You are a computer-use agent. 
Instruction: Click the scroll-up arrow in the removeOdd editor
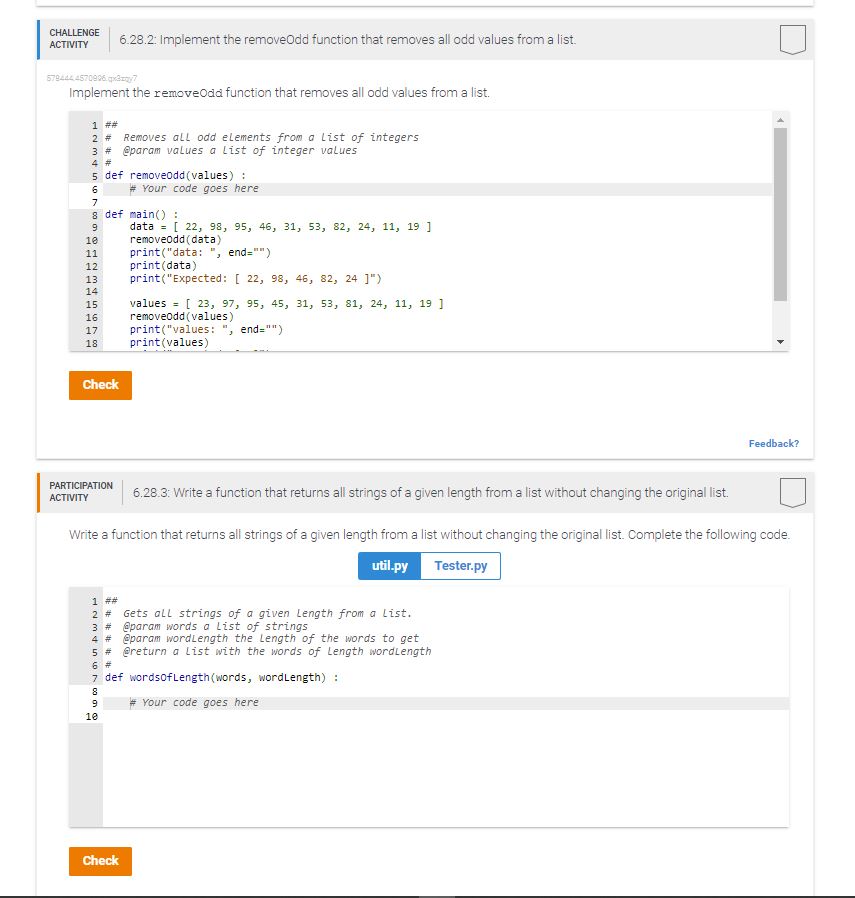[780, 121]
